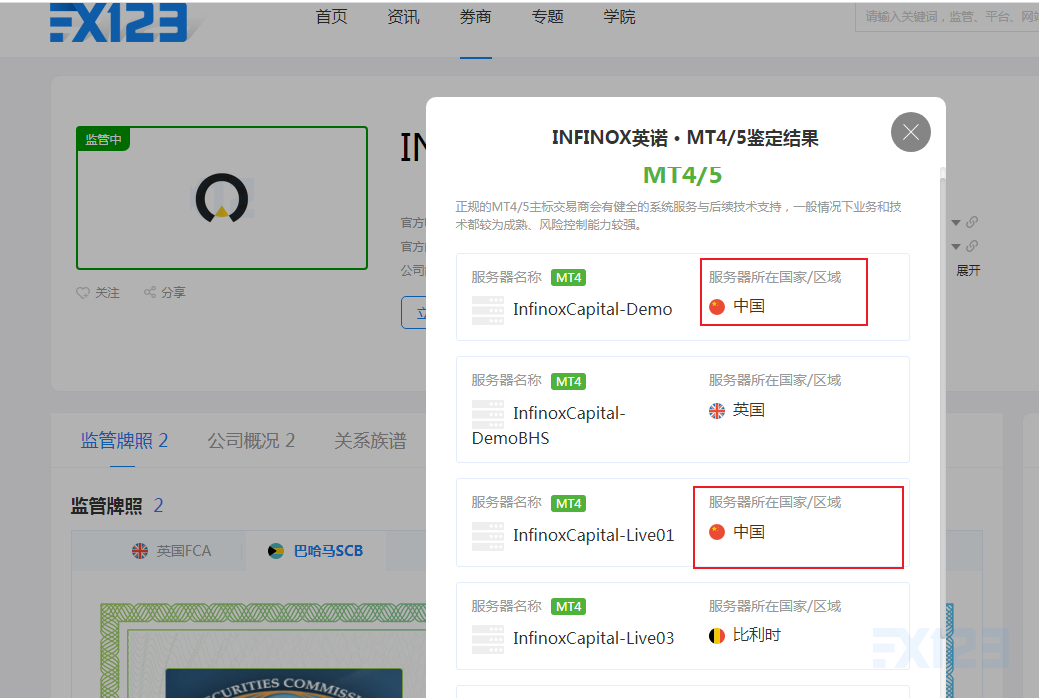
Task: Click 中国 in the InfinoxCapital-Demo card
Action: [749, 306]
